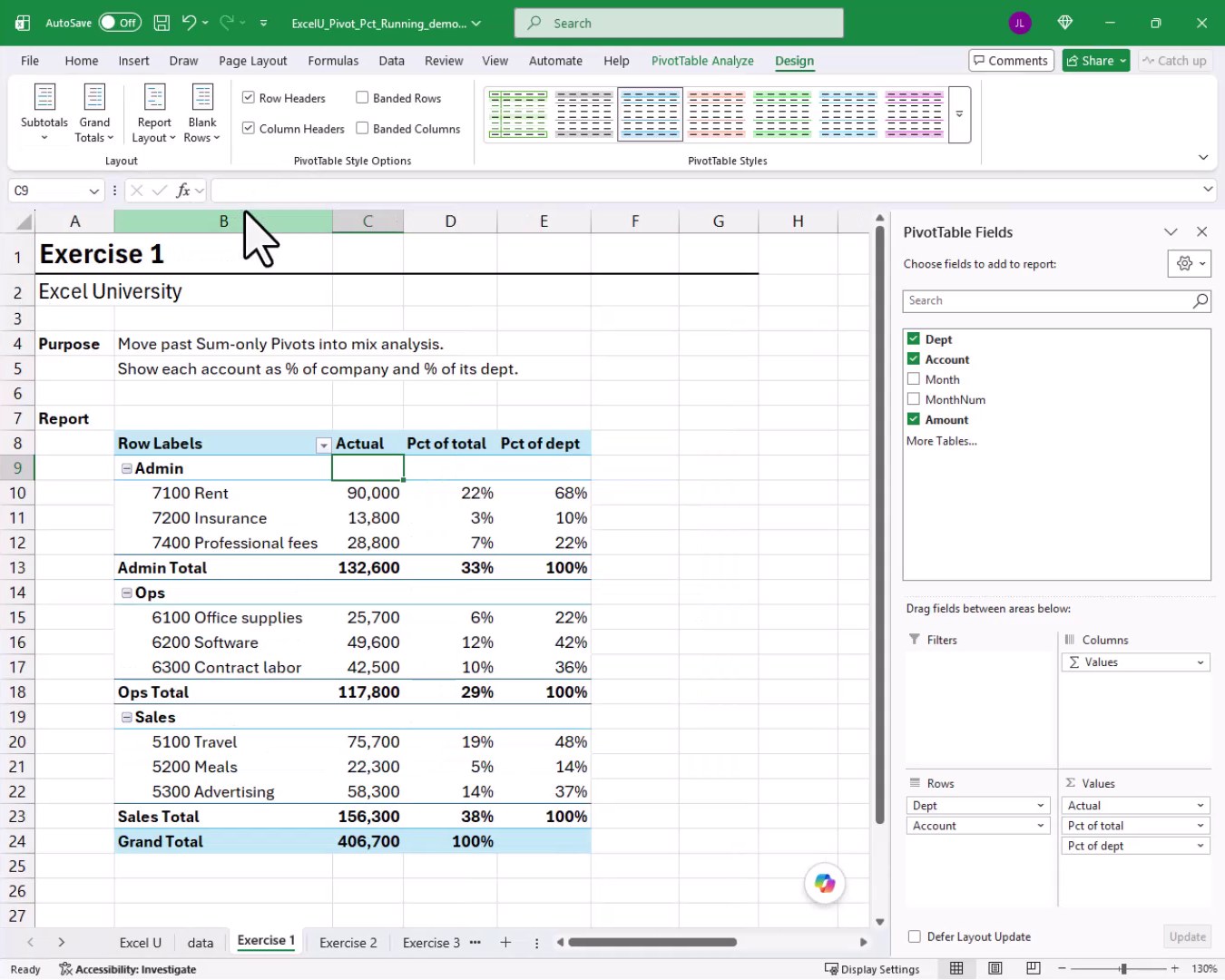This screenshot has width=1225, height=980.
Task: Open the Report Layout option
Action: 154,113
